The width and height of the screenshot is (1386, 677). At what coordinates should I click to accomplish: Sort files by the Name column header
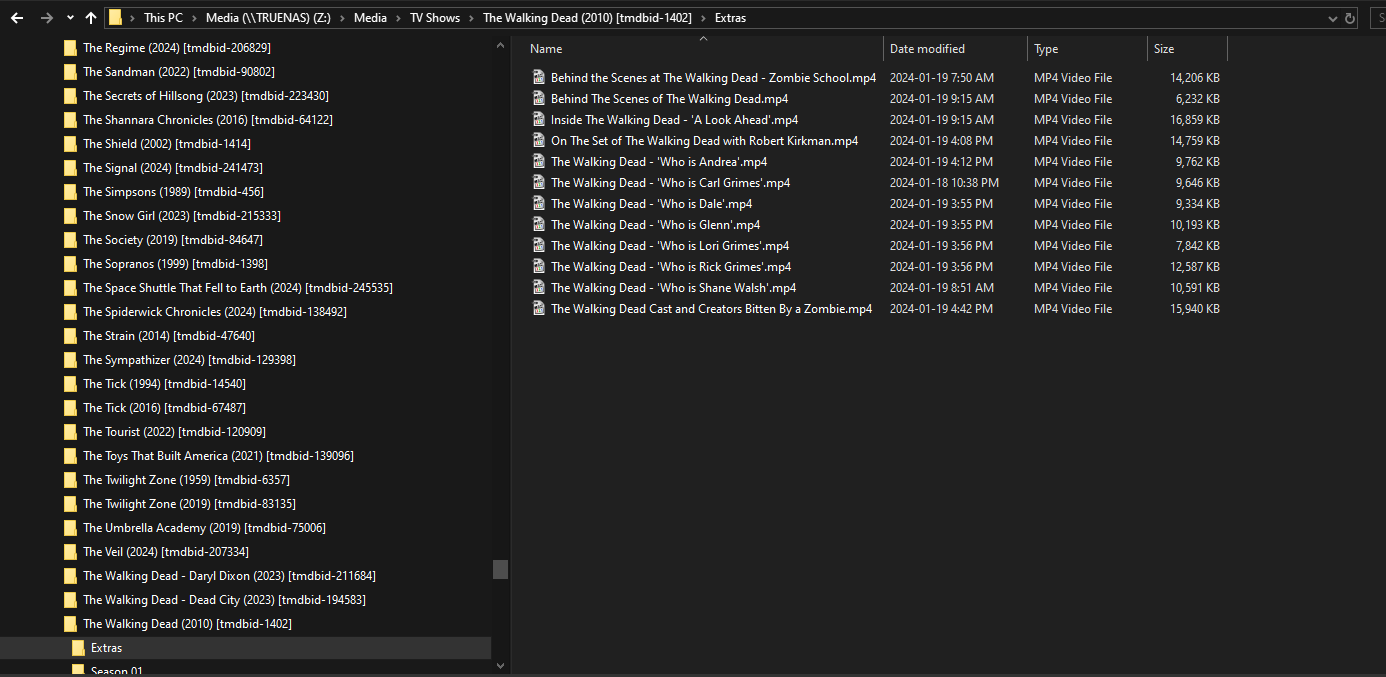point(546,49)
